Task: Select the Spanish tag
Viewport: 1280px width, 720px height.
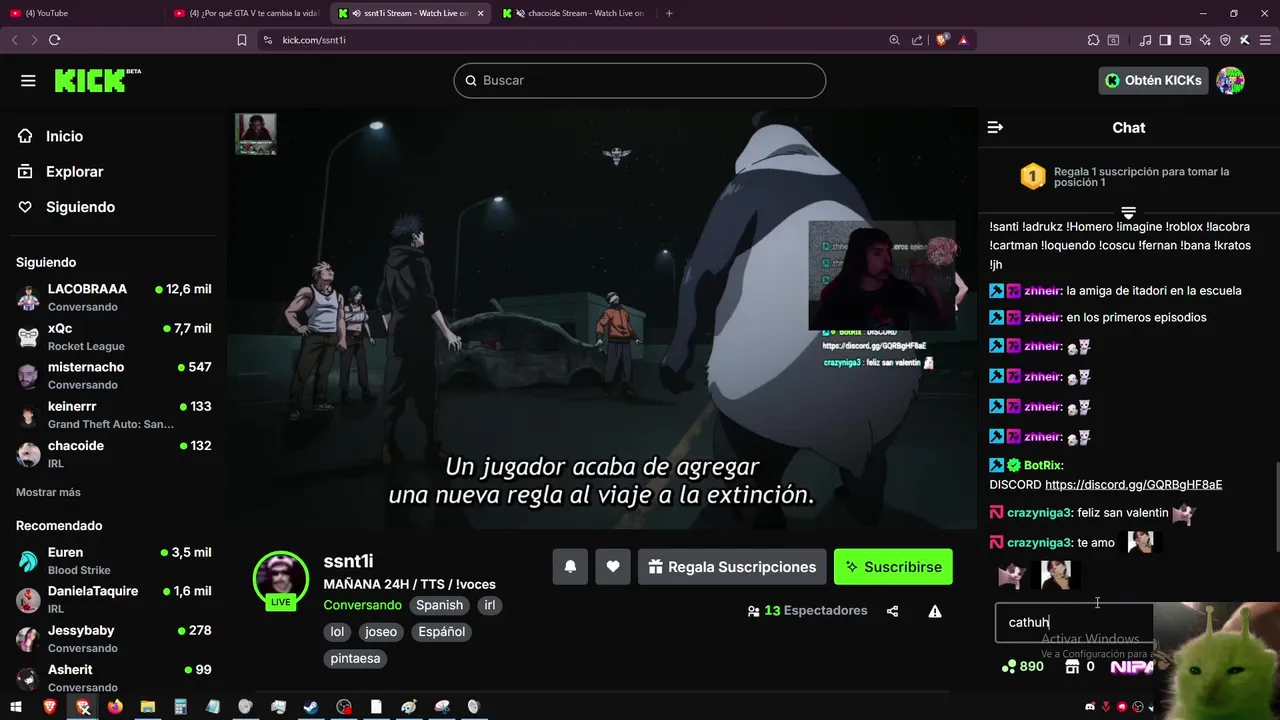Action: click(440, 605)
